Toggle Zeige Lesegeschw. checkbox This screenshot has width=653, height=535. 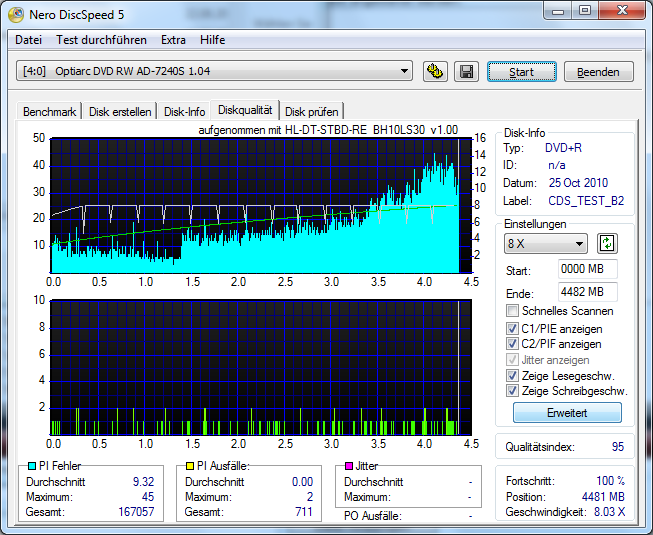pos(512,376)
